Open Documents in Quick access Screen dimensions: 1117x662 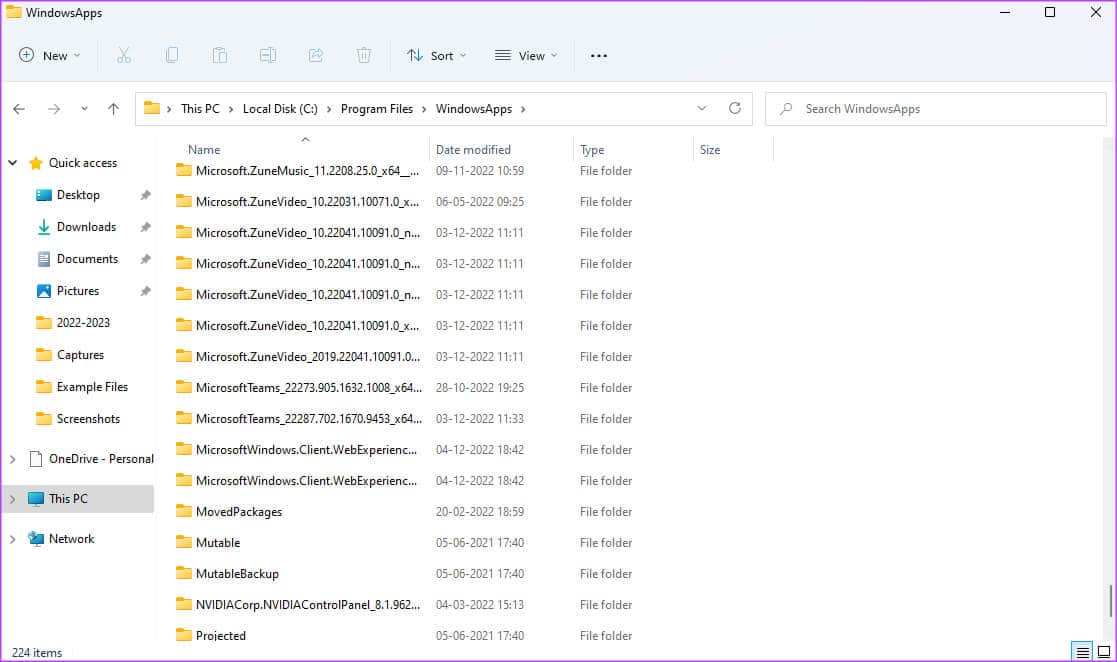pos(87,259)
